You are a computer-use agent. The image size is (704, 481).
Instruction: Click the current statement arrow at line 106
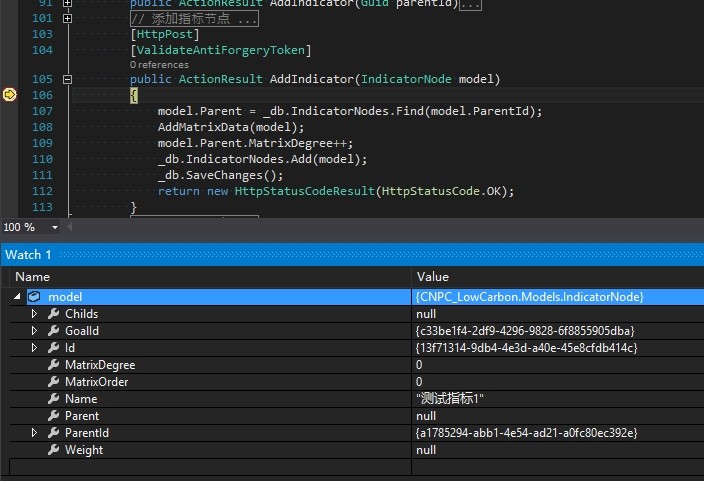click(x=9, y=95)
